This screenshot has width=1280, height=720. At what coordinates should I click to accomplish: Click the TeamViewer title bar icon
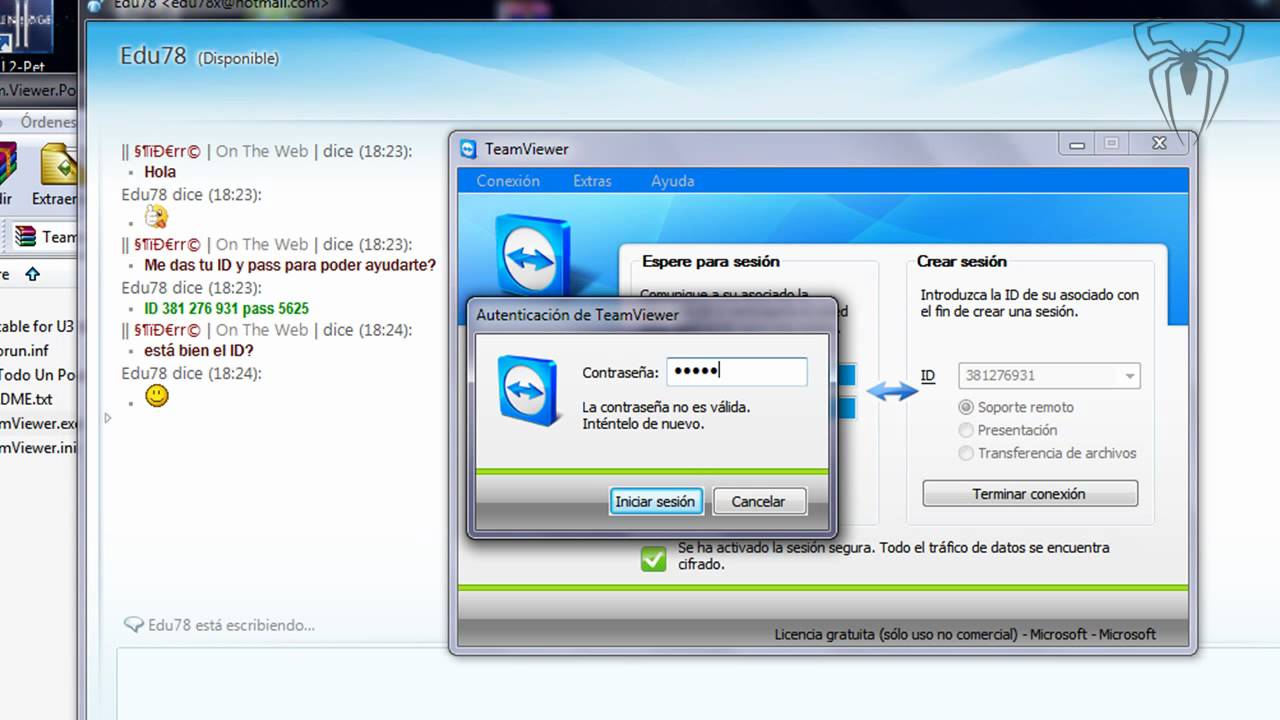pyautogui.click(x=469, y=149)
